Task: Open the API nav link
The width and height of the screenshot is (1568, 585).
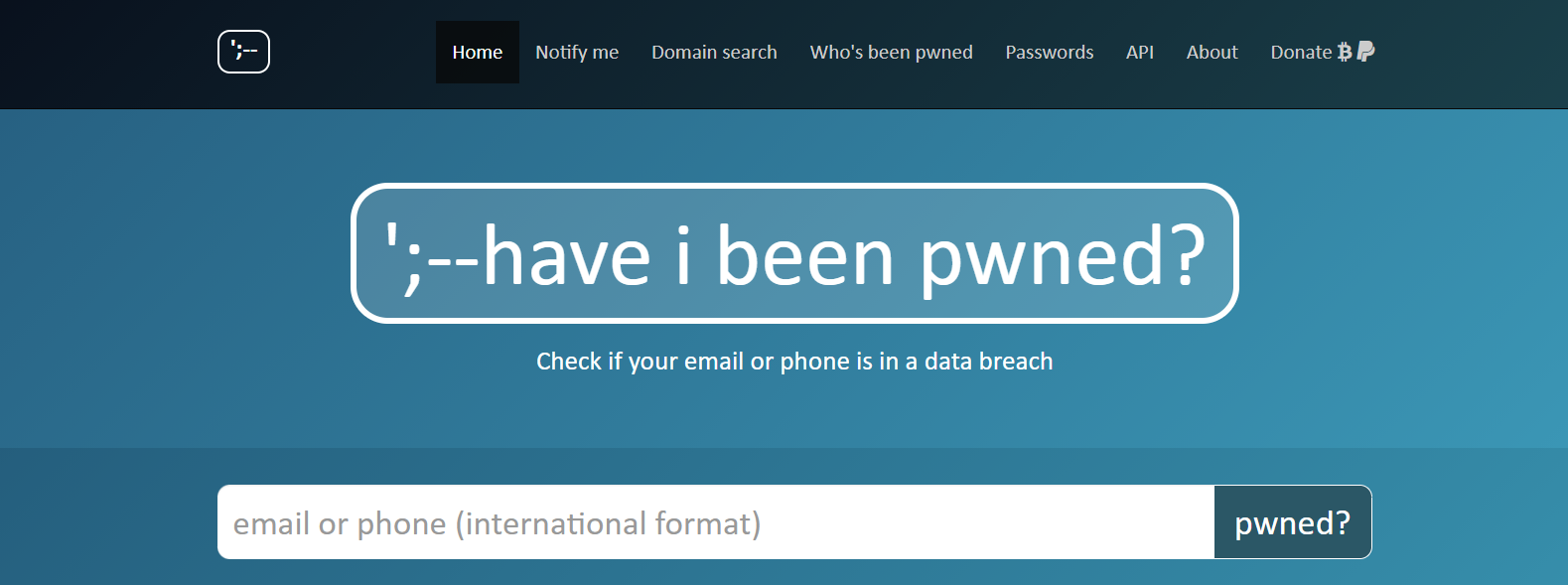Action: tap(1140, 52)
